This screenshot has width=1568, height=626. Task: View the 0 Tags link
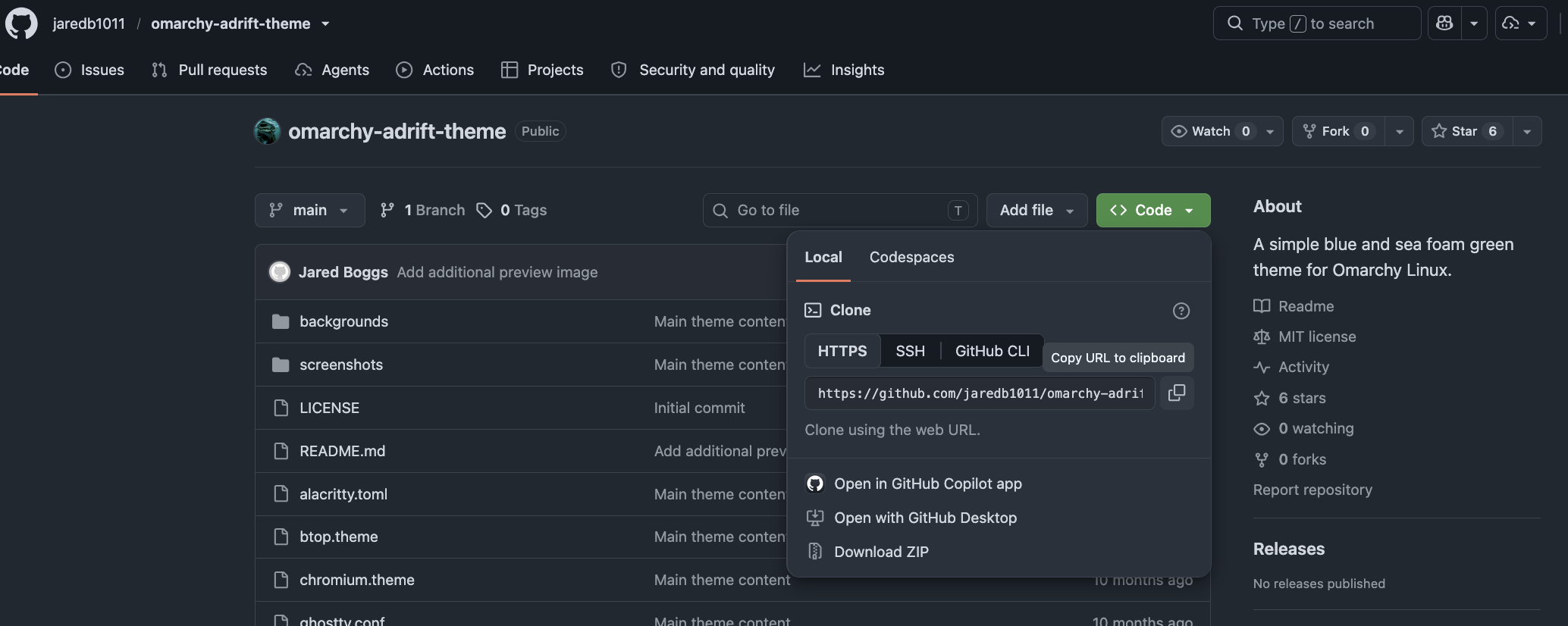[x=512, y=210]
